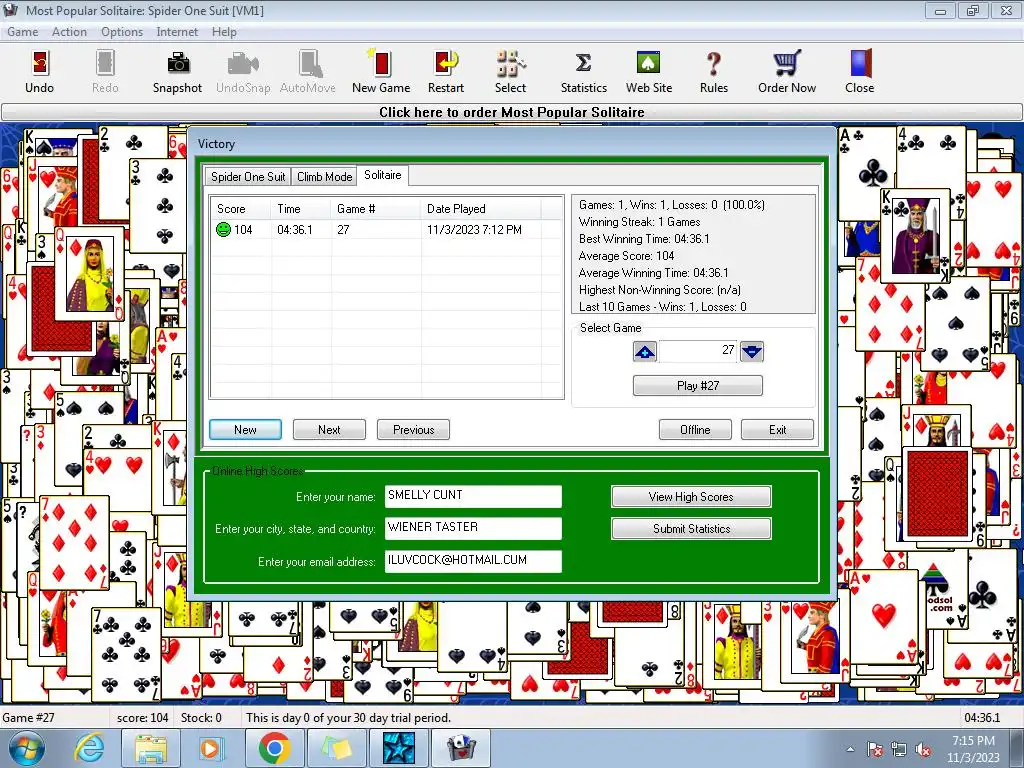Open Google Chrome from the taskbar
The width and height of the screenshot is (1024, 768).
point(274,748)
